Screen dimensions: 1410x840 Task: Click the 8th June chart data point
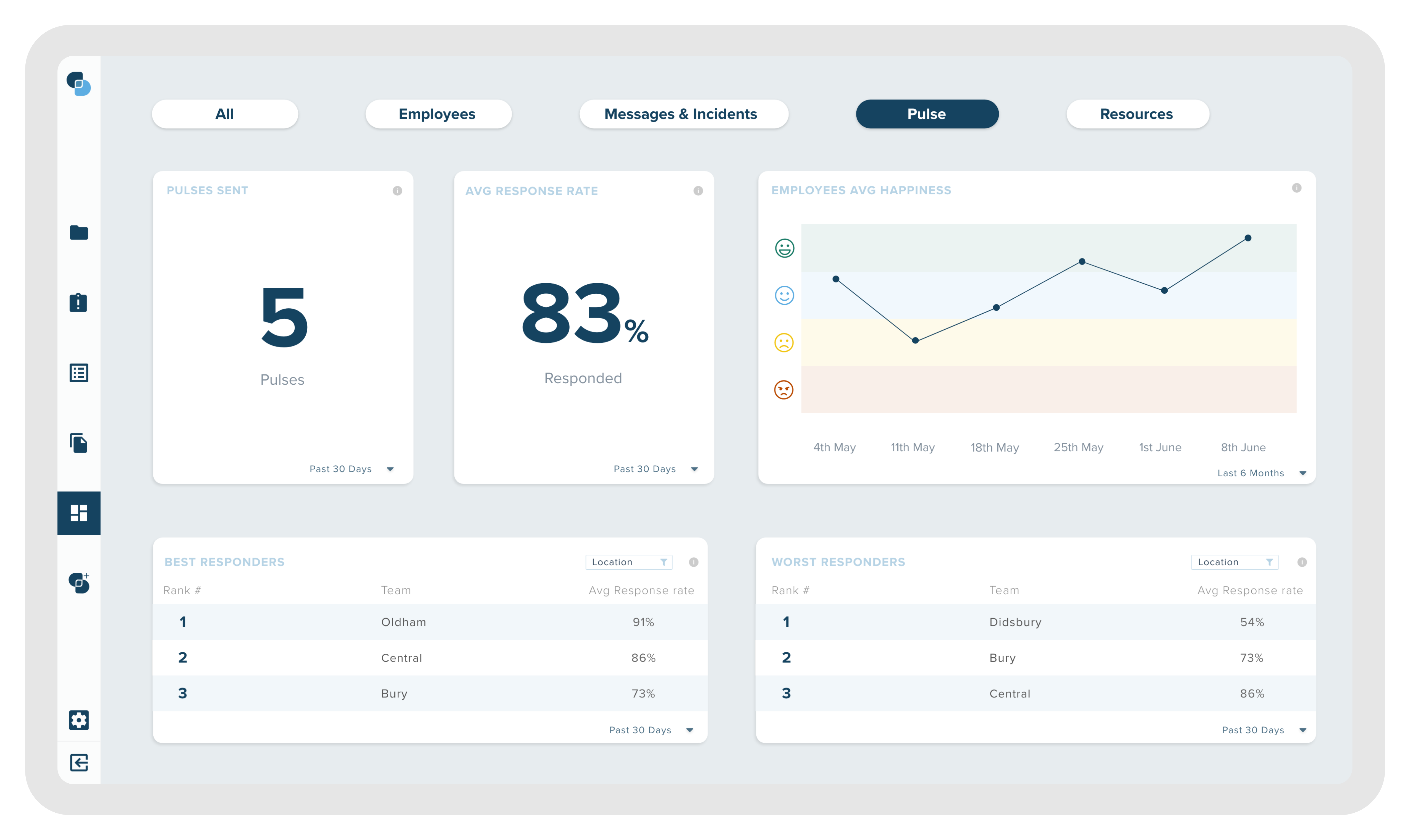[1247, 238]
